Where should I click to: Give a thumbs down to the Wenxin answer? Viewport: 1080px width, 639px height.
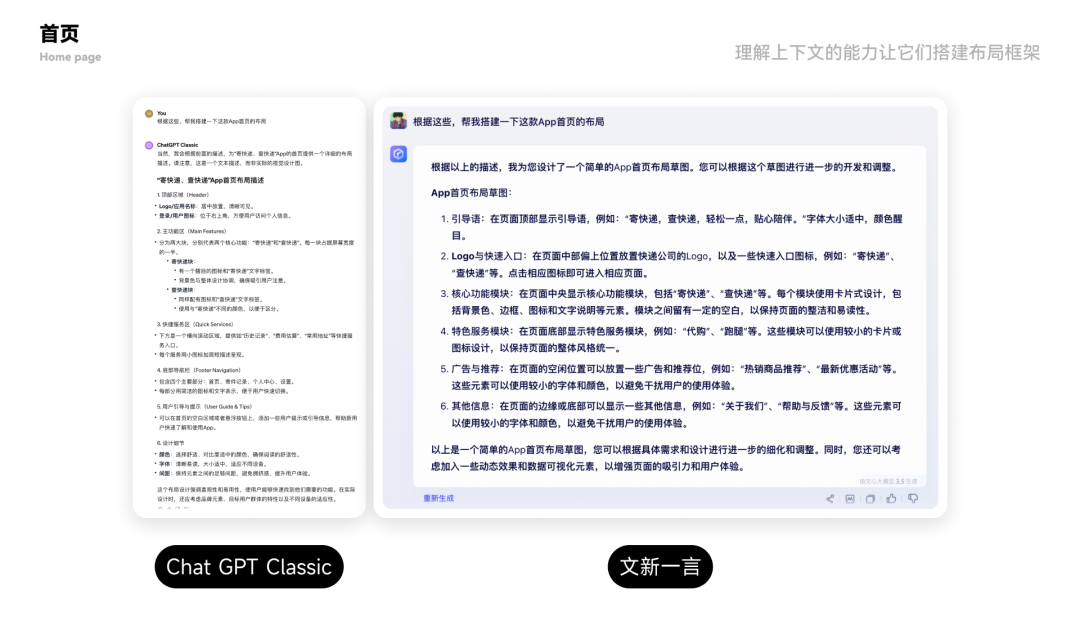913,499
